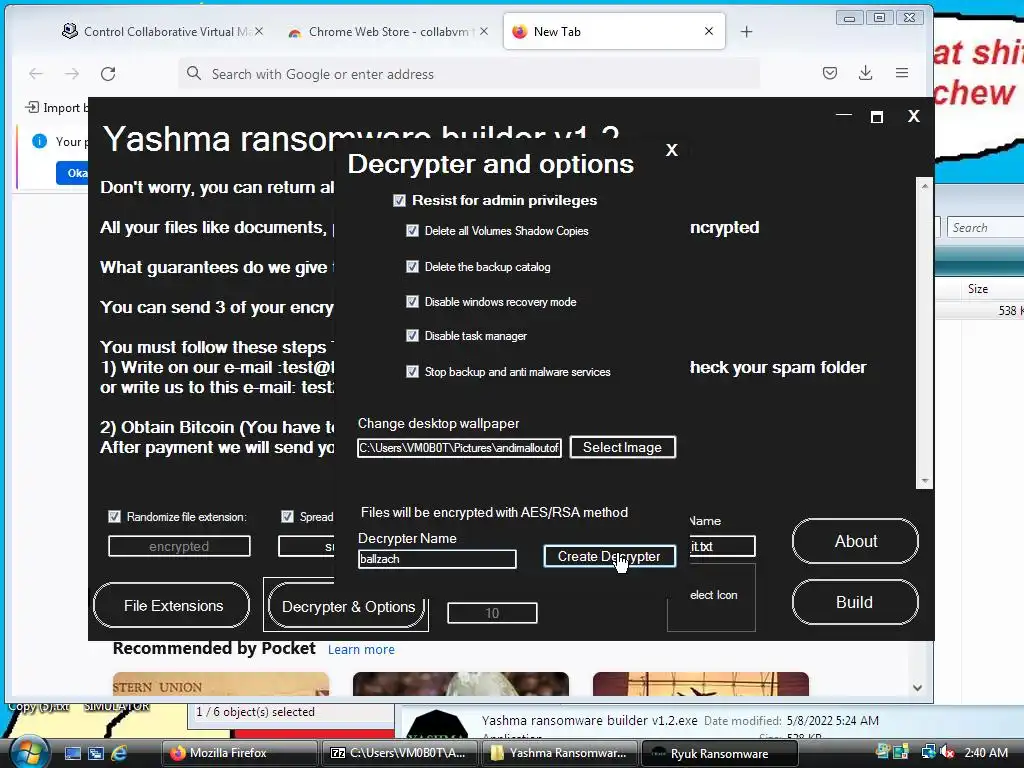Click the Build button
Screen dimensions: 1024x768
(x=855, y=601)
